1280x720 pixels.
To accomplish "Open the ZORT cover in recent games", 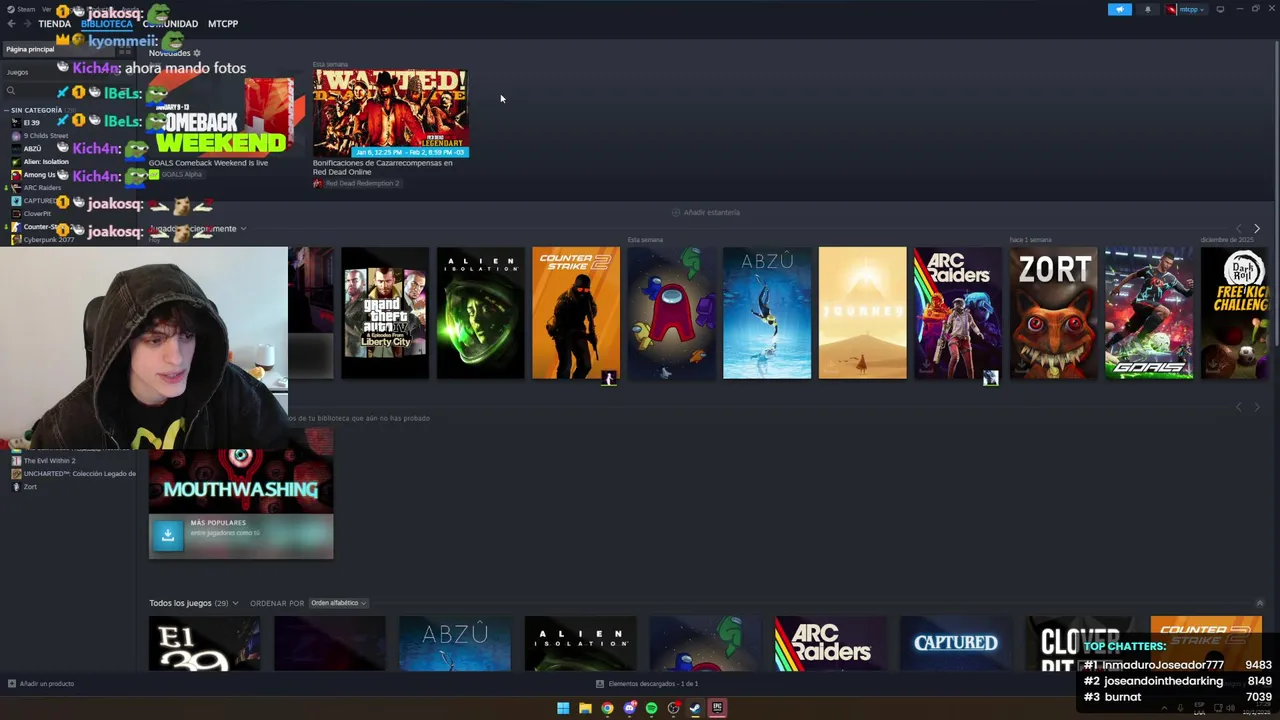I will click(1054, 313).
